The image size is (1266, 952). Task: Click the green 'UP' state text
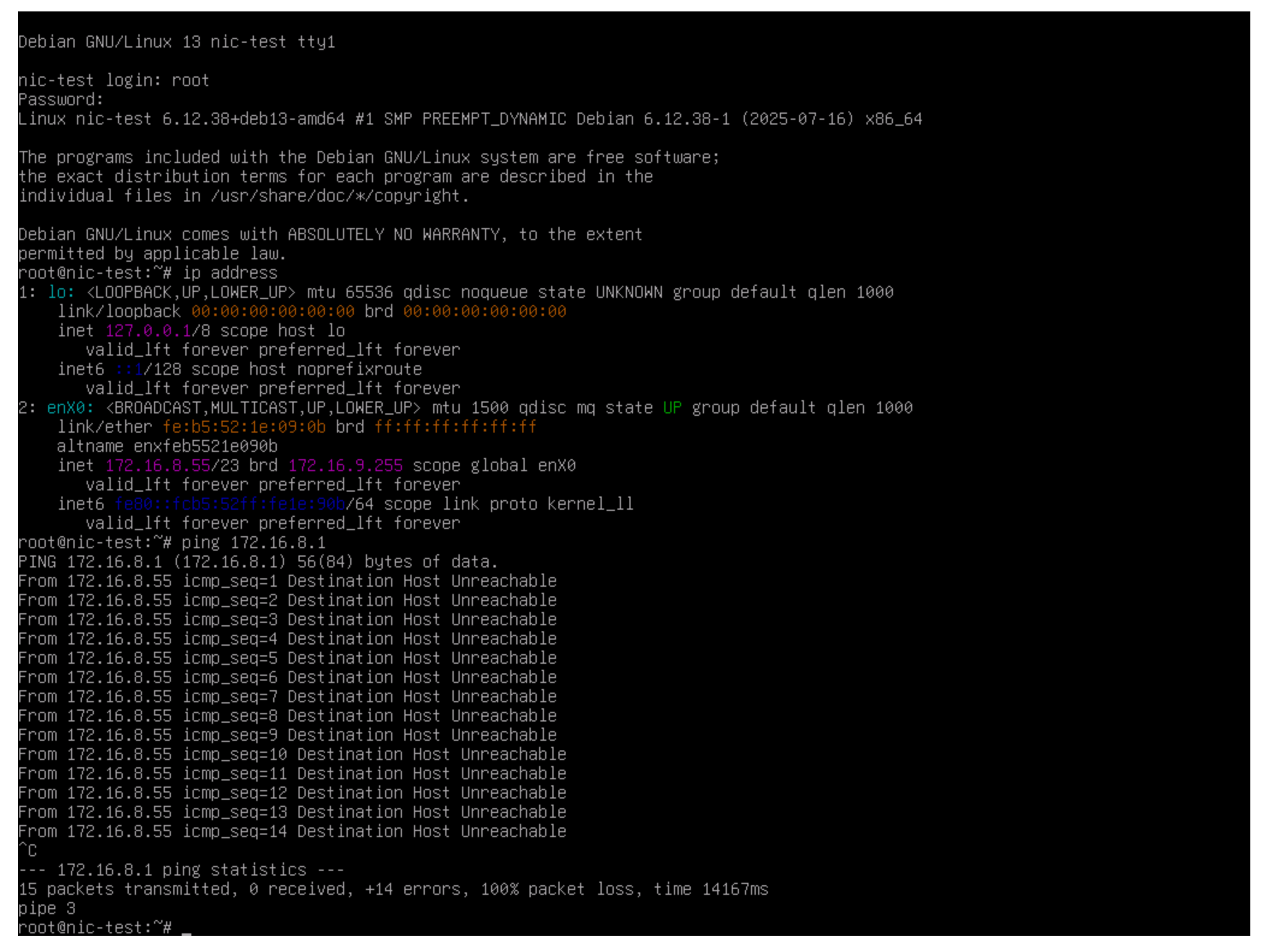[672, 408]
